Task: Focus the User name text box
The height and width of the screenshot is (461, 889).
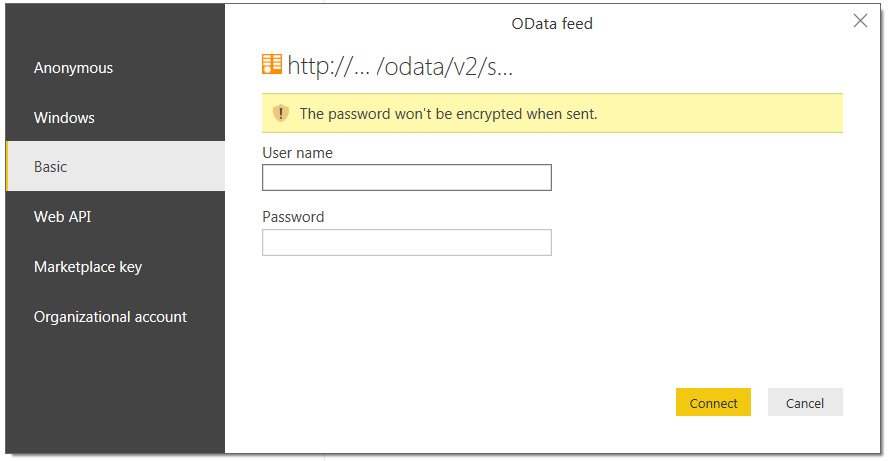Action: click(x=406, y=178)
